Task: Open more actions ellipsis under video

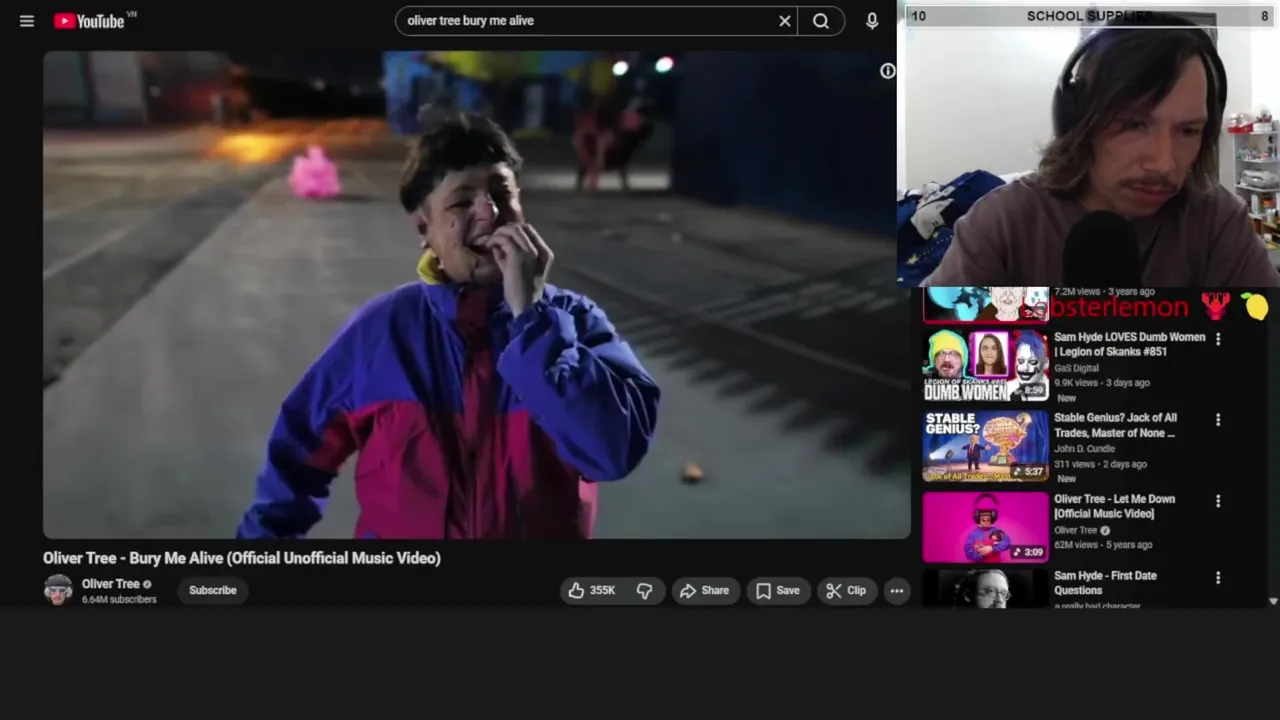Action: 897,591
